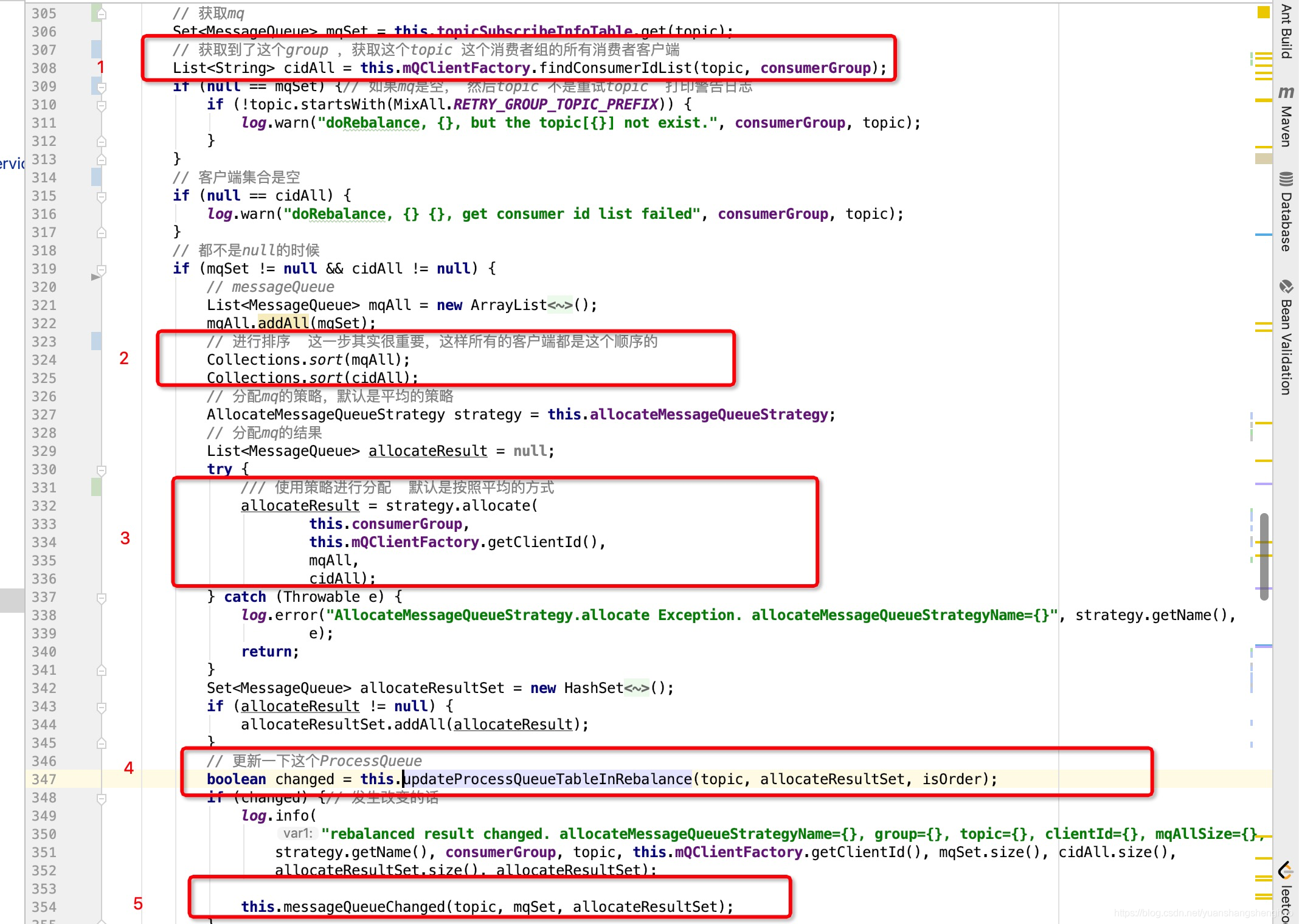Viewport: 1299px width, 924px height.
Task: Click the blue change marker at line 307
Action: 96,50
